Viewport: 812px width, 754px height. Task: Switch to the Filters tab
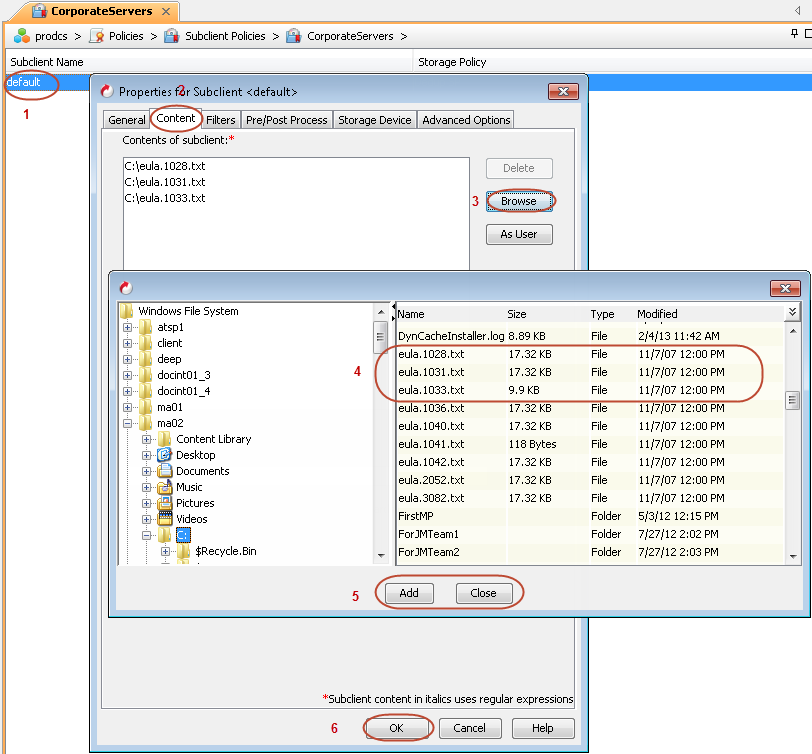tap(221, 120)
